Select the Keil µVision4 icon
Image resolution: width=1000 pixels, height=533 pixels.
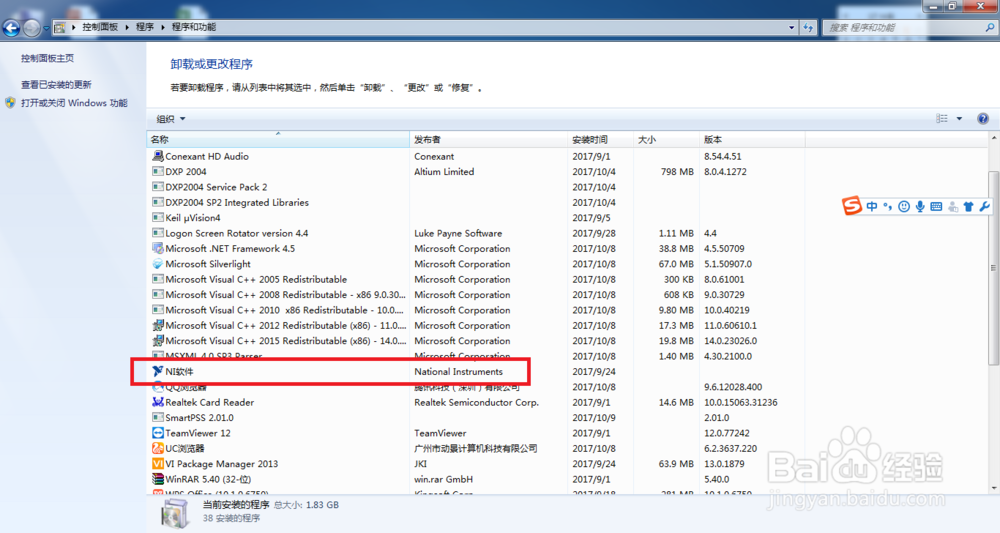coord(158,217)
